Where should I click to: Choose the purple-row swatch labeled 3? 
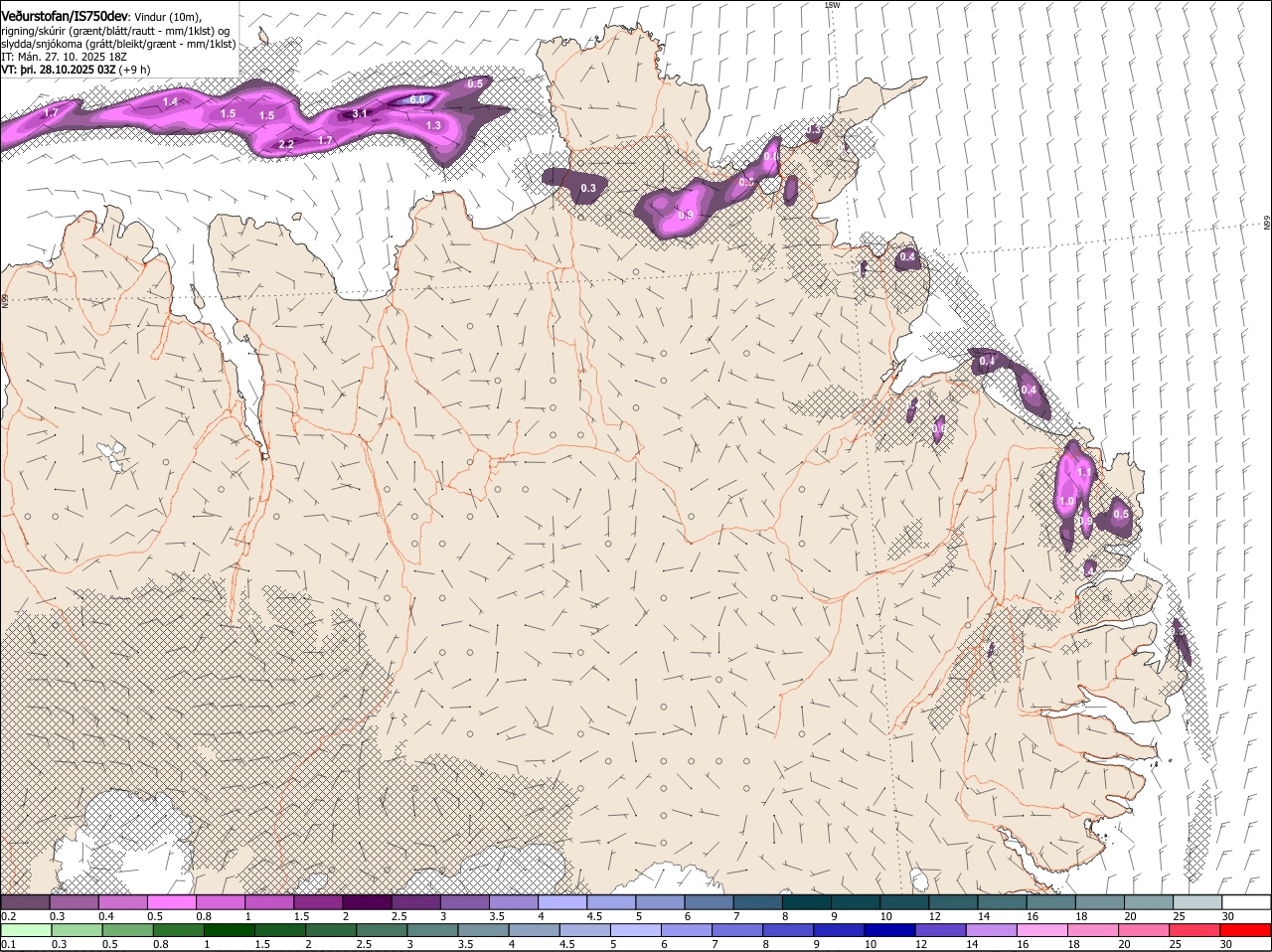[464, 902]
